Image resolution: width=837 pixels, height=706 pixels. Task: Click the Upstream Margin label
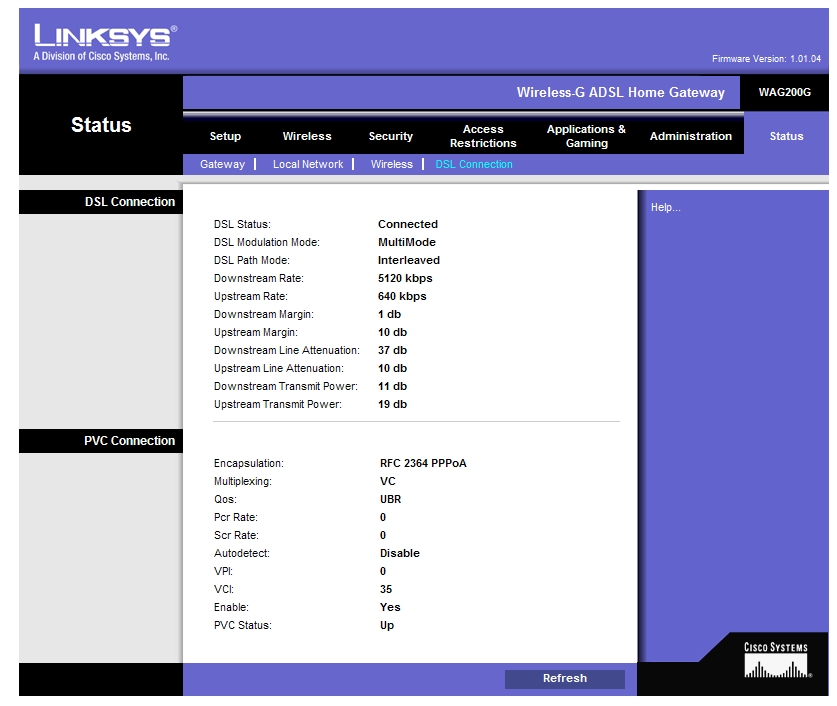pyautogui.click(x=256, y=332)
